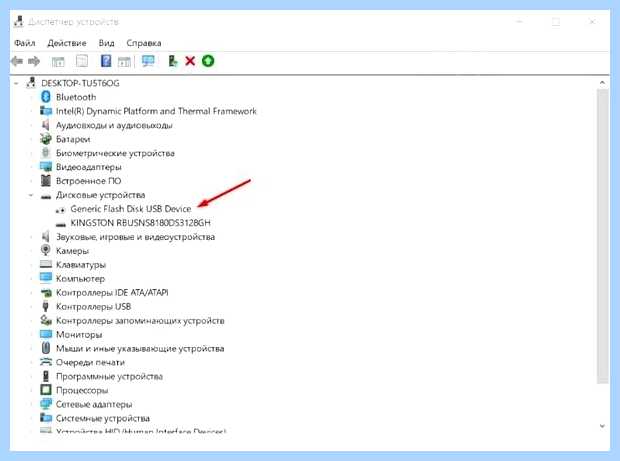
Task: Collapse the Дисковые устройства category
Action: click(x=31, y=195)
